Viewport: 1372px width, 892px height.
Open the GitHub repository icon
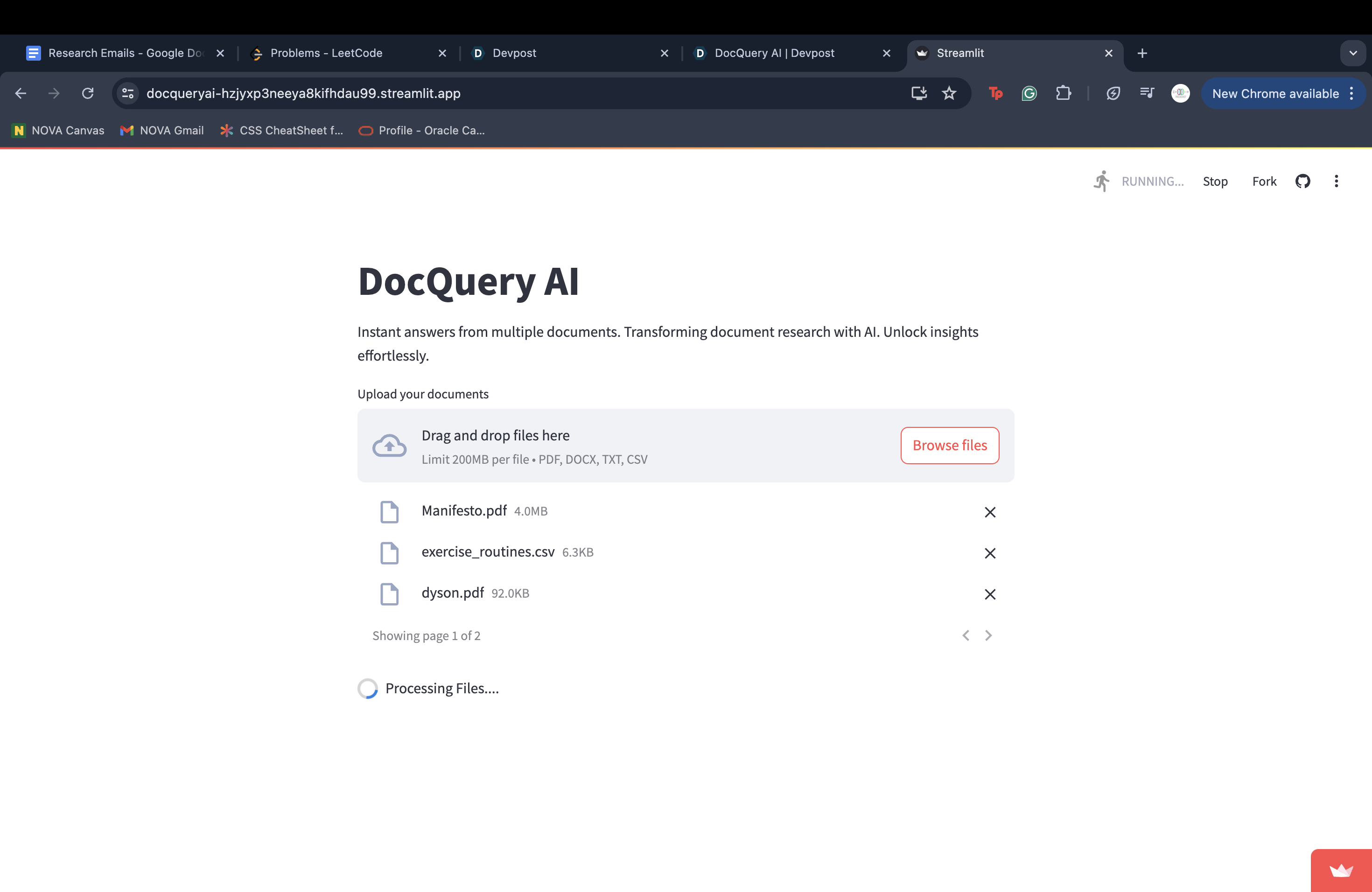[1302, 181]
